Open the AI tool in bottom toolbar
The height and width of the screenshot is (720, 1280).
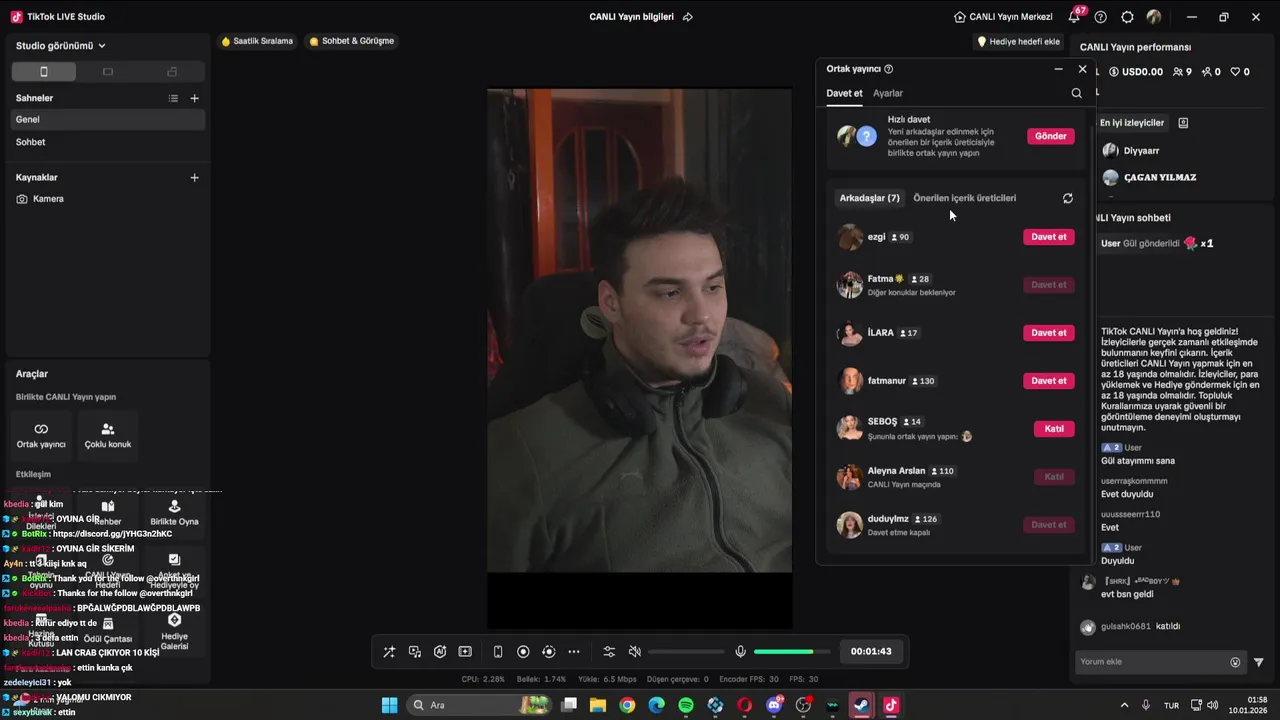click(440, 652)
